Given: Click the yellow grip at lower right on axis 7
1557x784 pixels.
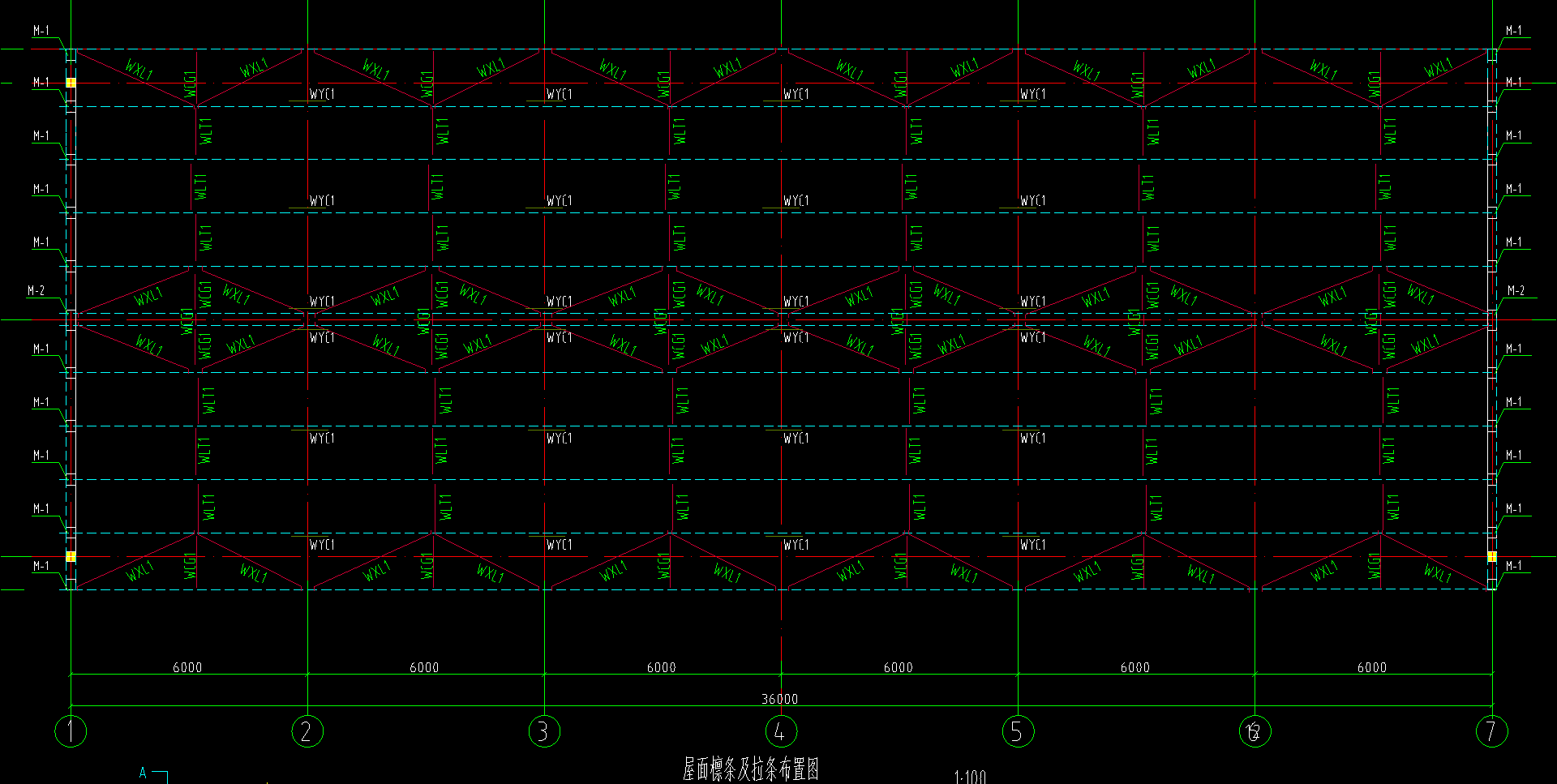Looking at the screenshot, I should [1491, 556].
